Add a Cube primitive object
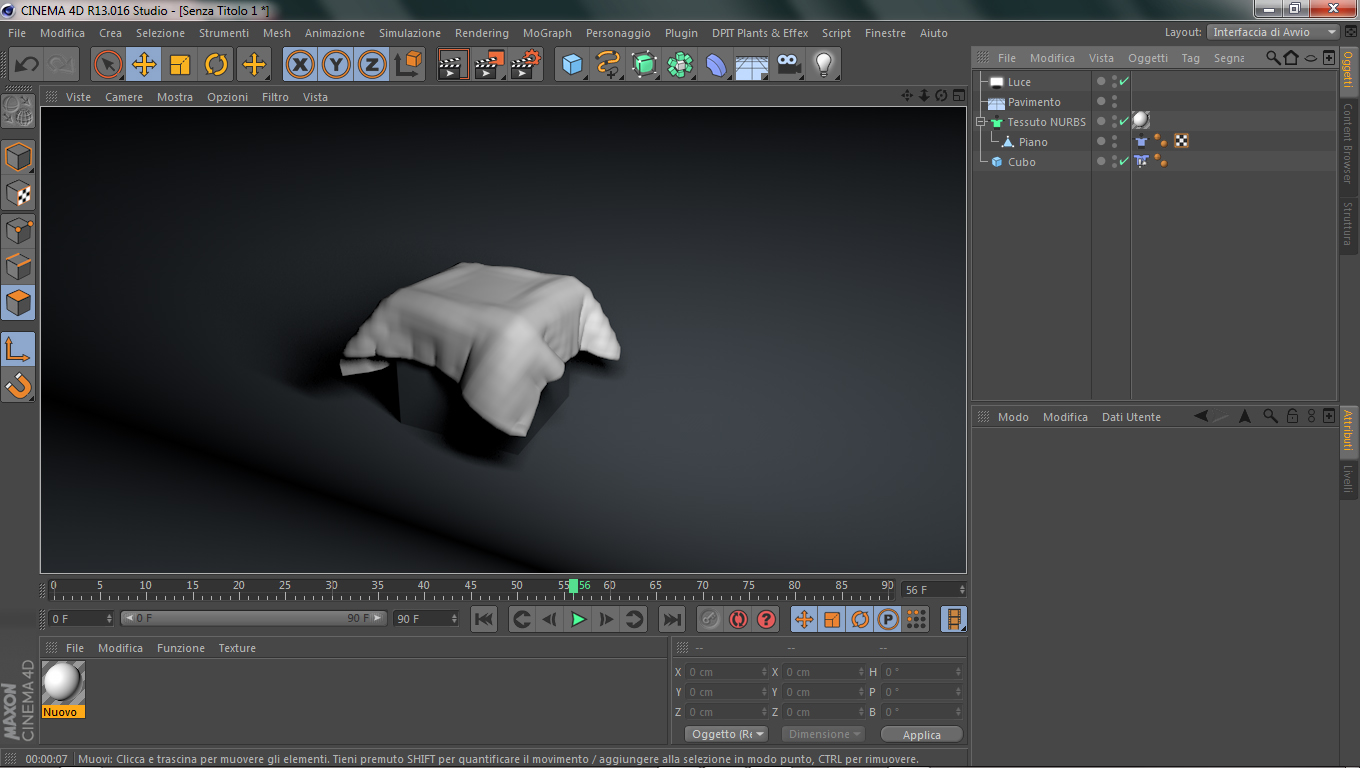 (x=572, y=65)
